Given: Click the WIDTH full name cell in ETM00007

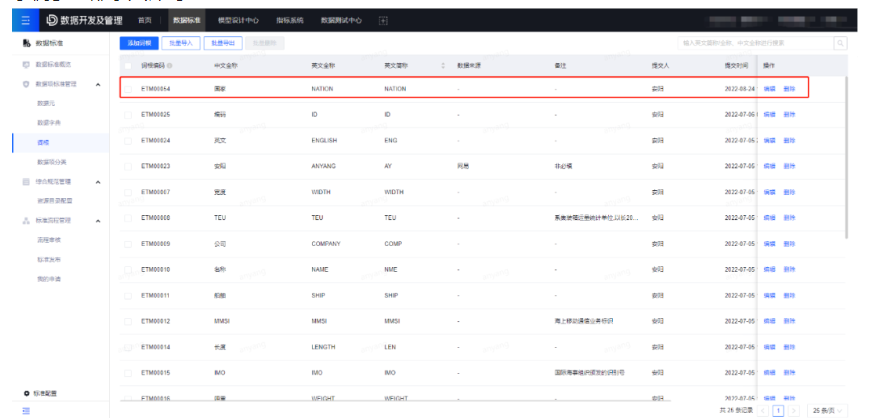Looking at the screenshot, I should (321, 192).
